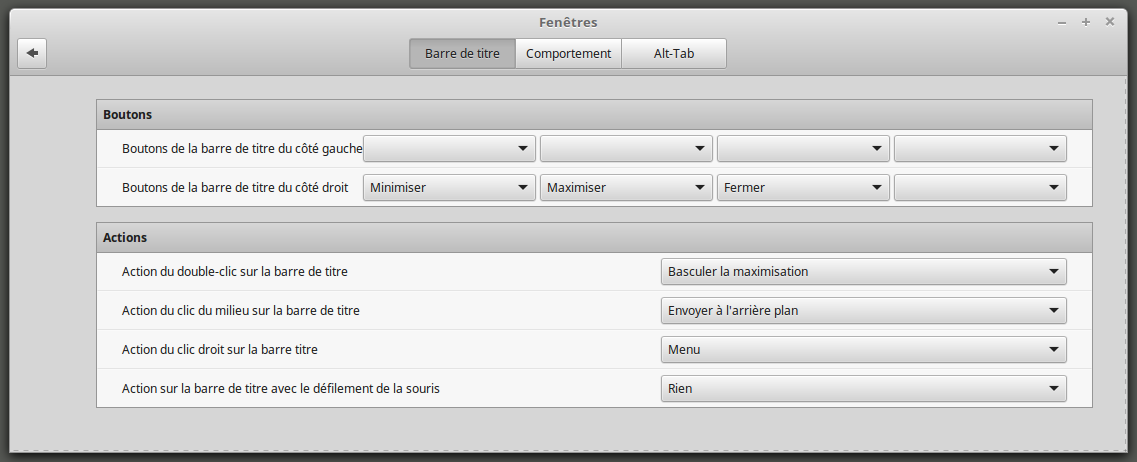
Task: Switch to the Comportement tab
Action: [x=568, y=54]
